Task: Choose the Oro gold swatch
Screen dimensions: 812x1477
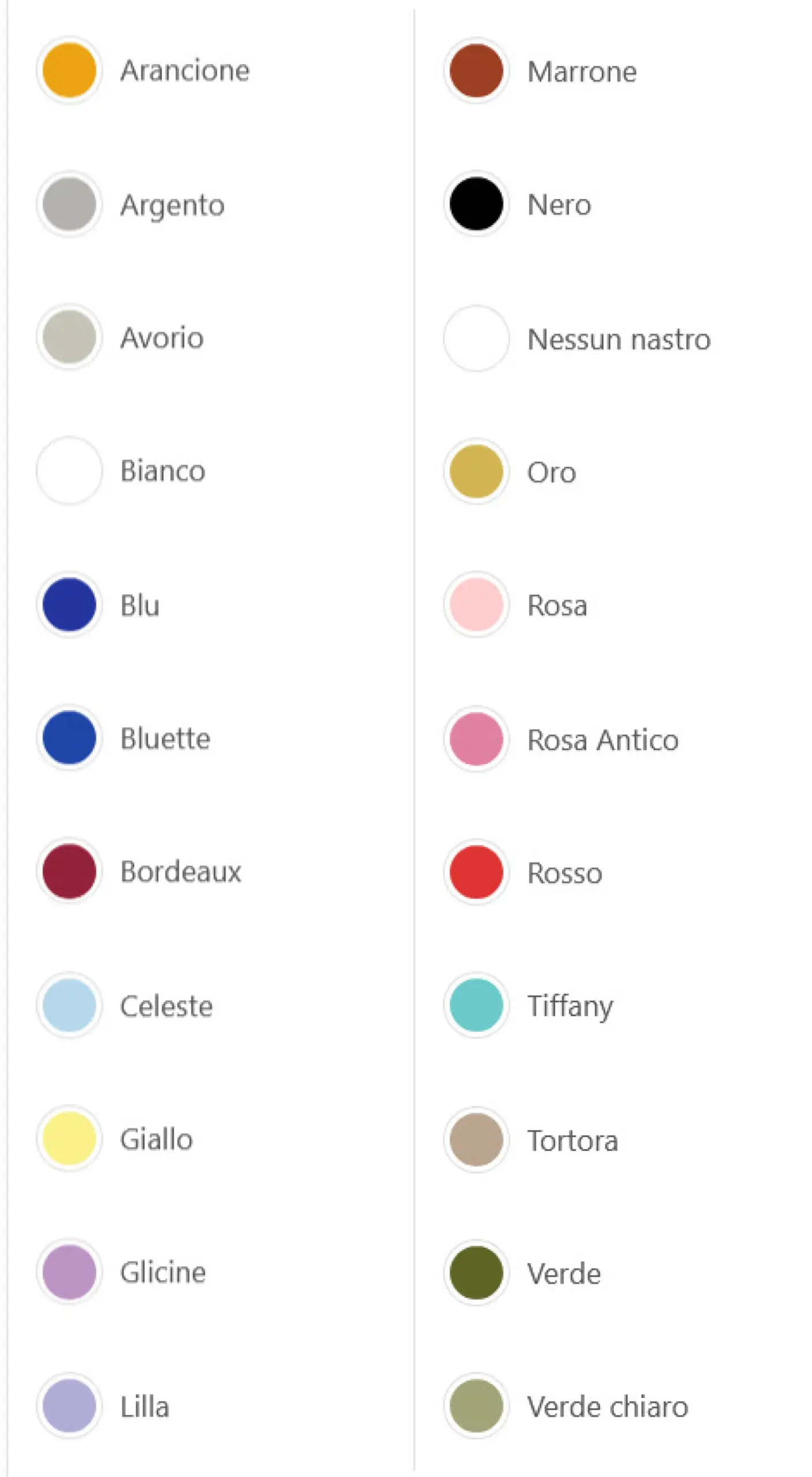Action: [476, 471]
